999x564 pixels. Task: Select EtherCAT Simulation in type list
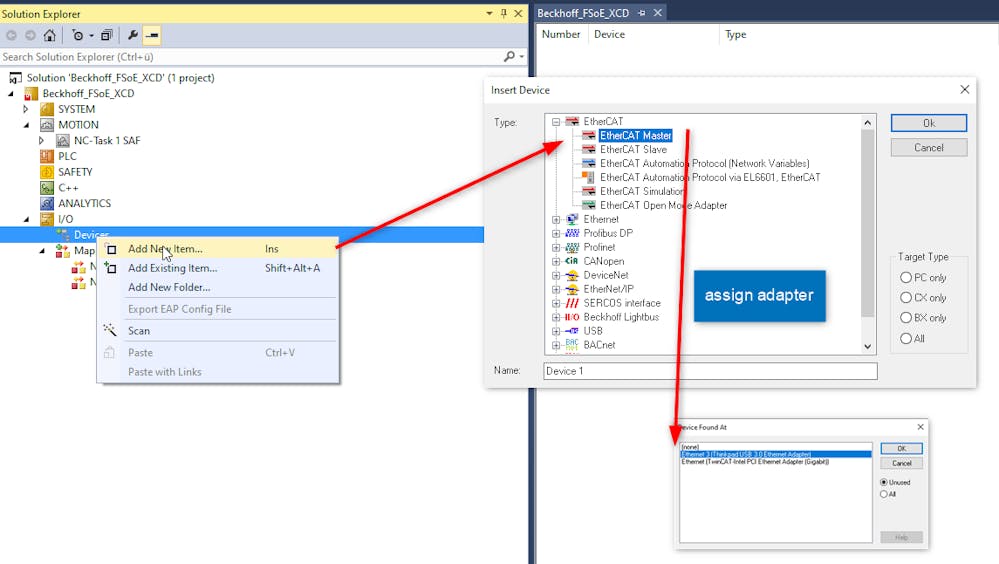coord(642,191)
